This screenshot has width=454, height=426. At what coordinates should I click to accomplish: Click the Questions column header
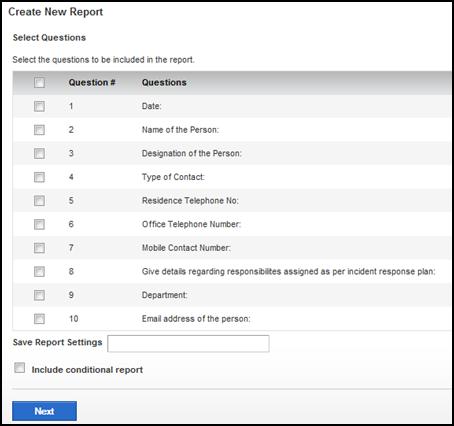(x=164, y=82)
